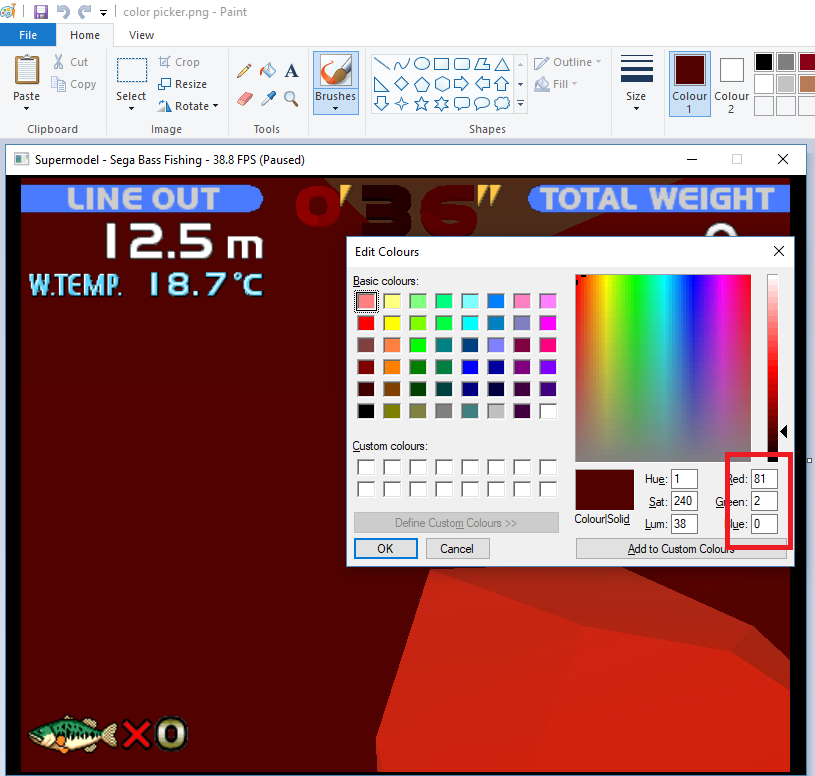Click the Hue input field
The width and height of the screenshot is (815, 776).
[684, 479]
